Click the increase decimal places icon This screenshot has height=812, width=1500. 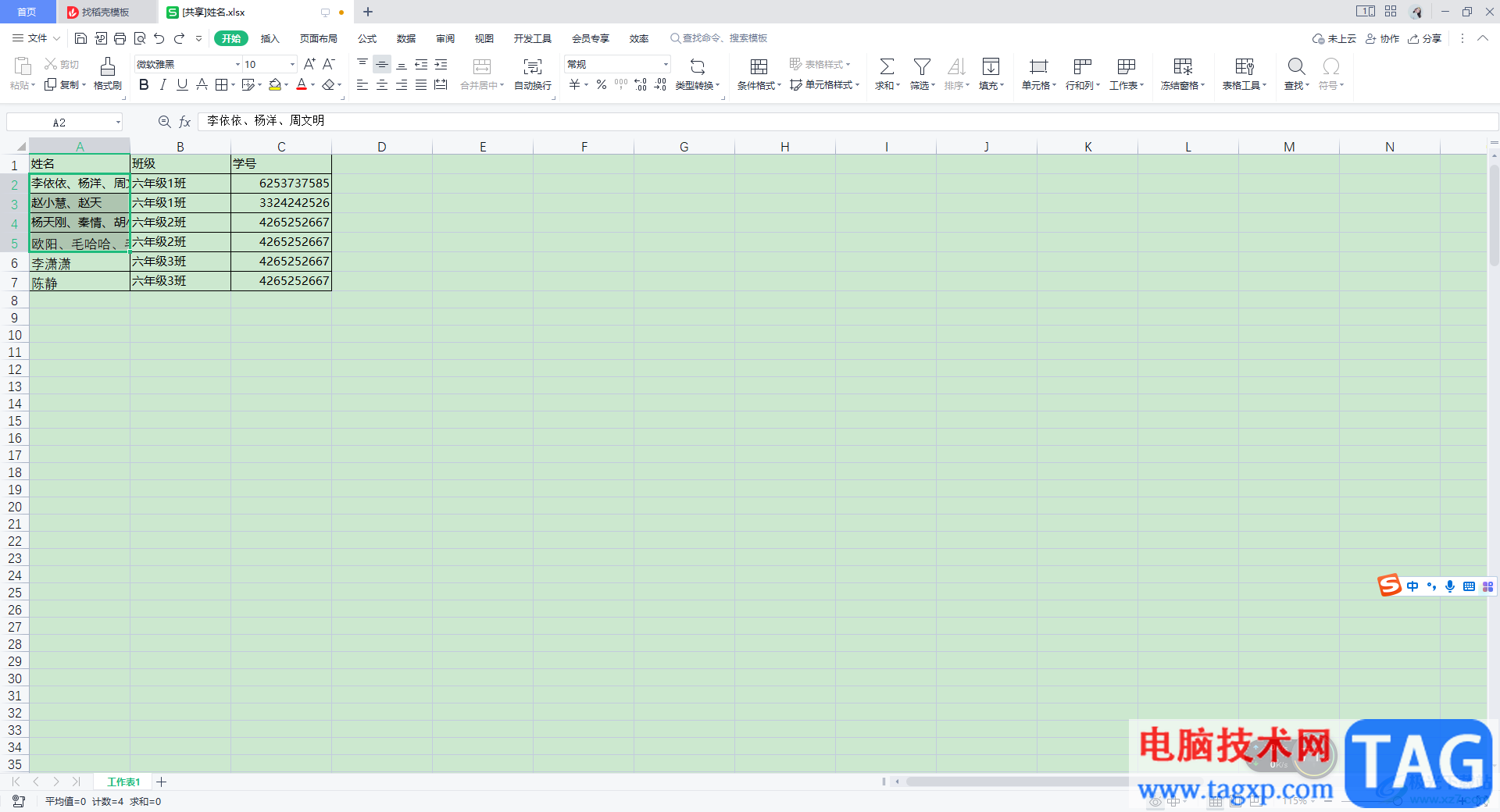pyautogui.click(x=641, y=84)
